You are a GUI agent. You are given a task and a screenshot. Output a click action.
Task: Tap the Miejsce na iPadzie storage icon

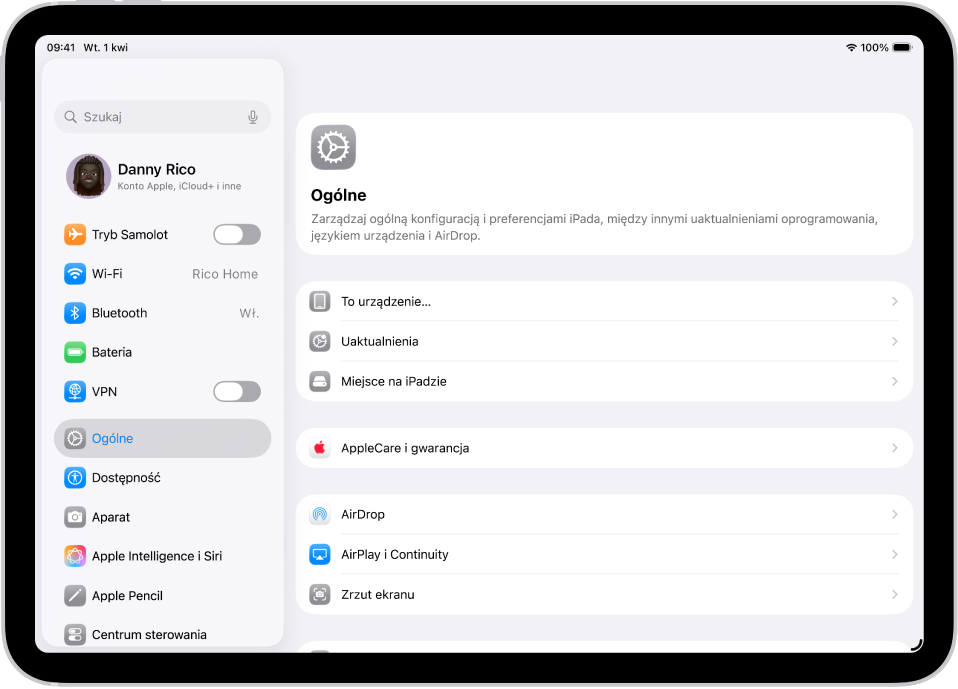coord(320,382)
